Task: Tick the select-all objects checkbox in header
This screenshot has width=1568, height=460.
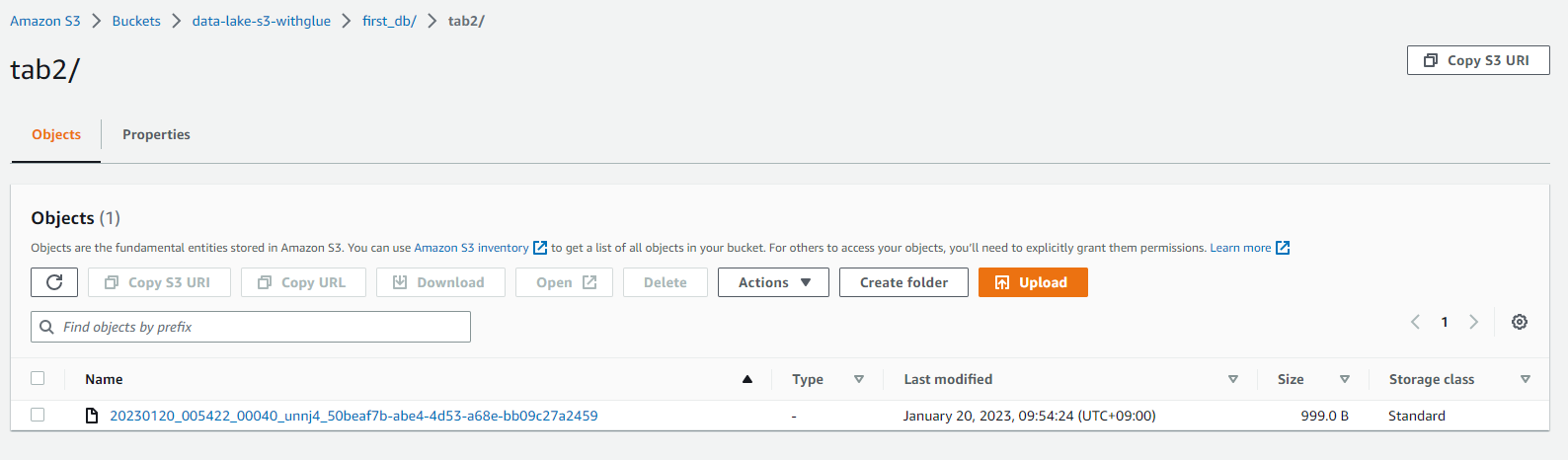Action: [x=38, y=378]
